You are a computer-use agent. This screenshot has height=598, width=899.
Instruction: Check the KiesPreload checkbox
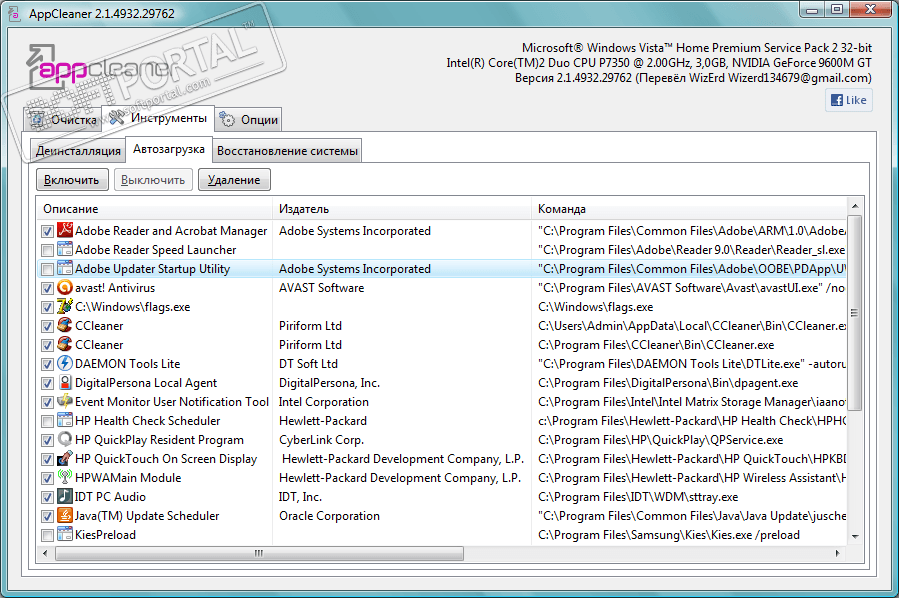coord(48,536)
